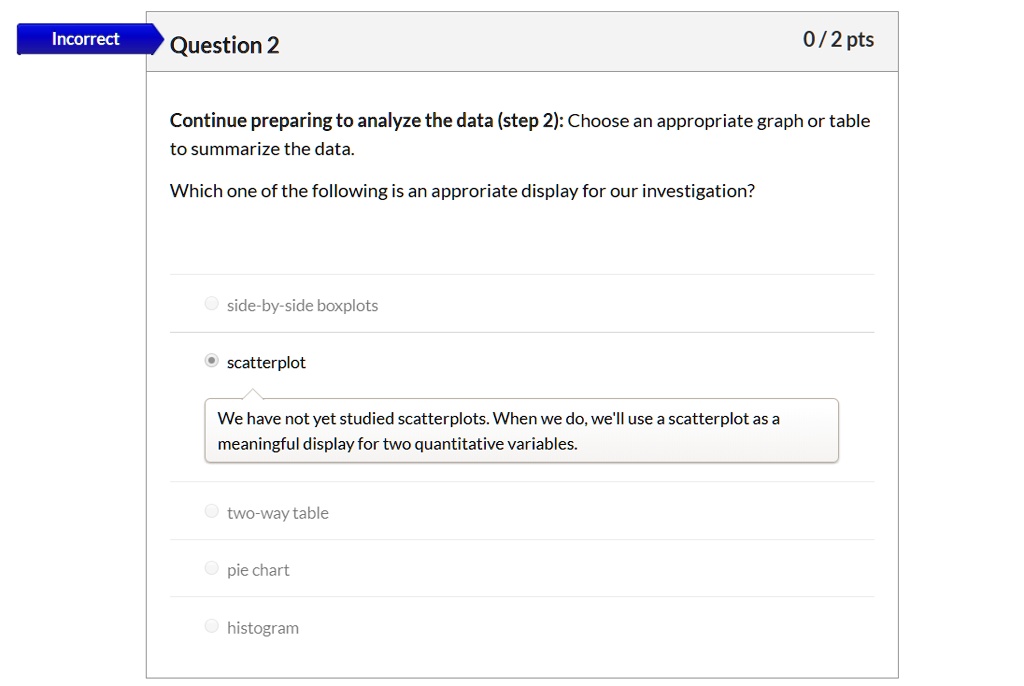Click the histogram option label text

tap(262, 627)
